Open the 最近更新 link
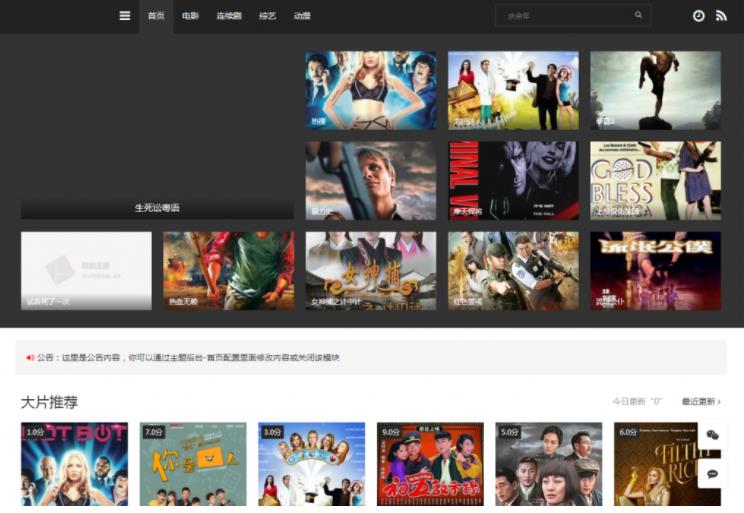Screen dimensions: 744x513 coord(701,401)
